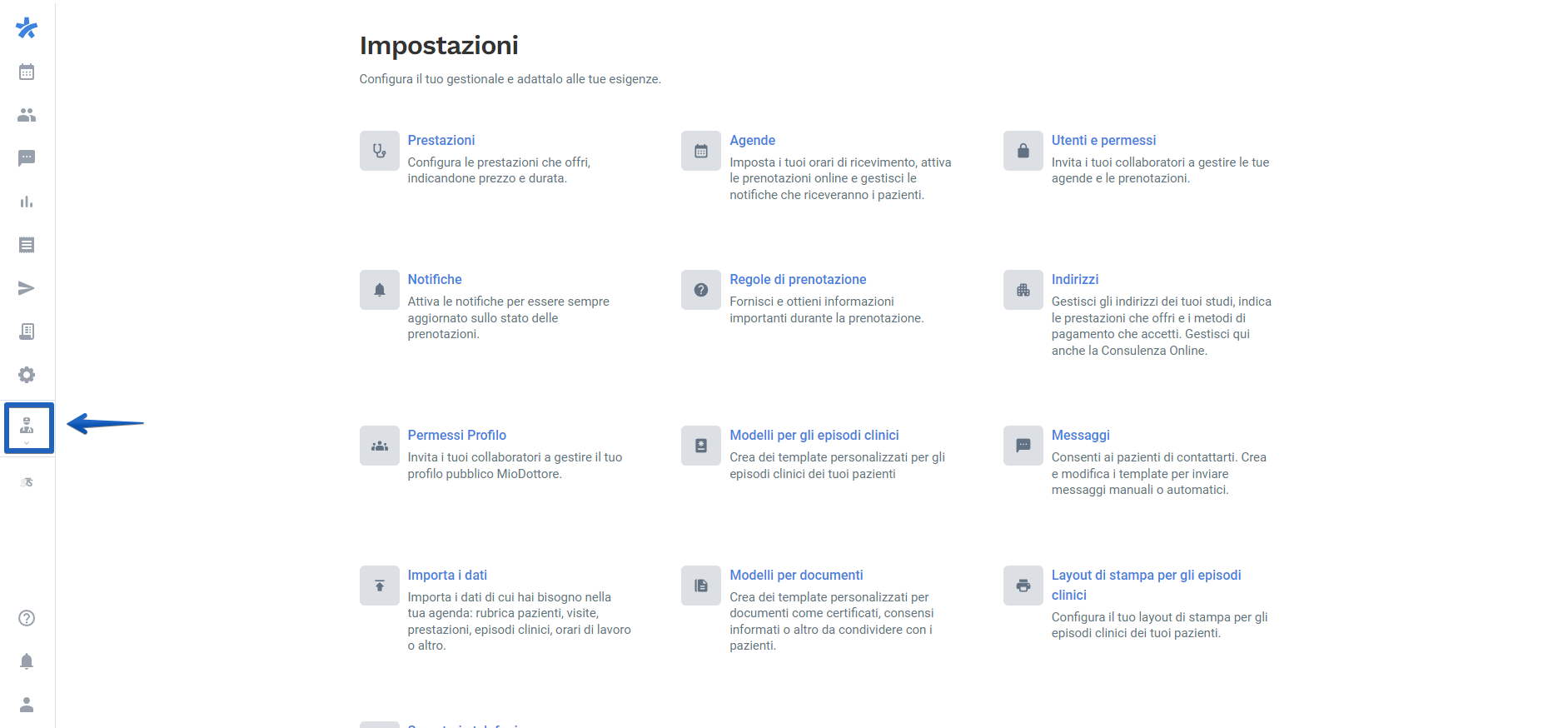
Task: Expand the highlighted doctor profile switcher
Action: (x=28, y=428)
